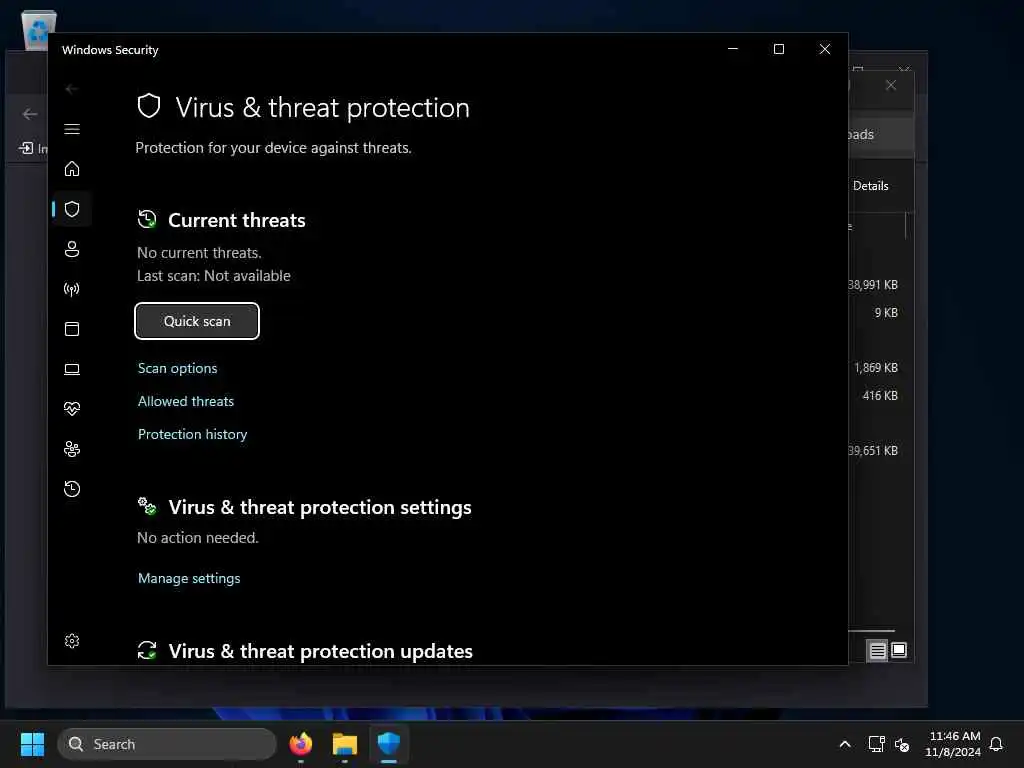Open Firewall & network protection sidebar icon
The width and height of the screenshot is (1024, 768).
pos(72,289)
